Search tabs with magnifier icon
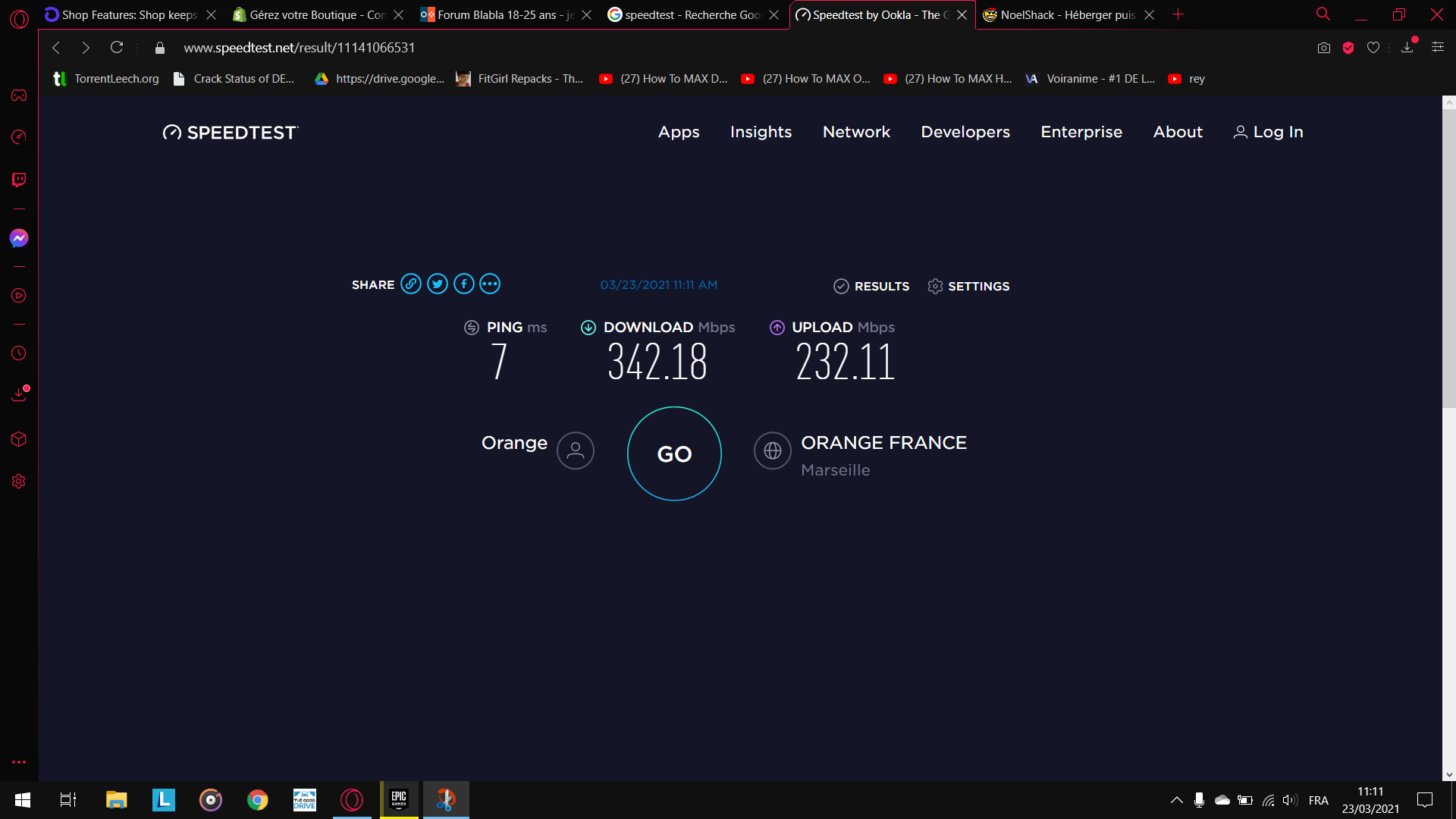1456x819 pixels. point(1323,14)
